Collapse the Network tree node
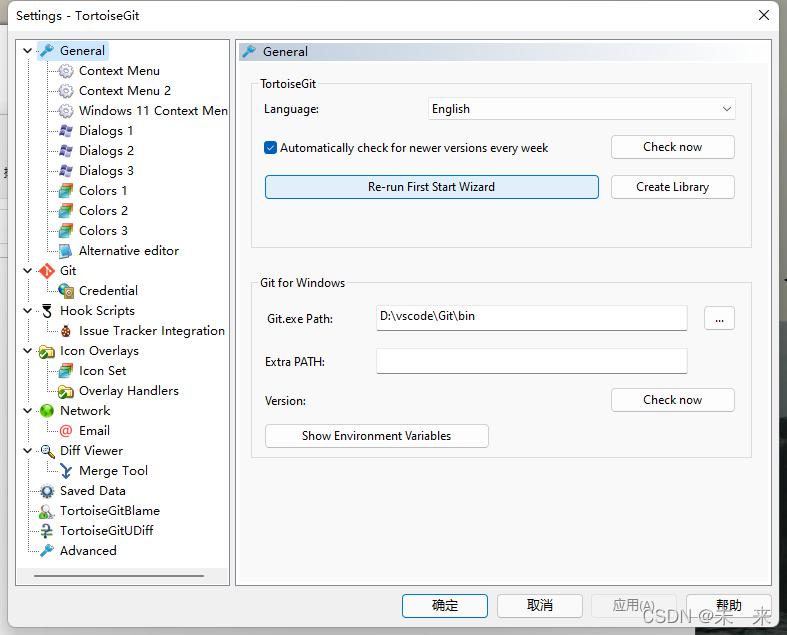Image resolution: width=787 pixels, height=635 pixels. (x=28, y=411)
